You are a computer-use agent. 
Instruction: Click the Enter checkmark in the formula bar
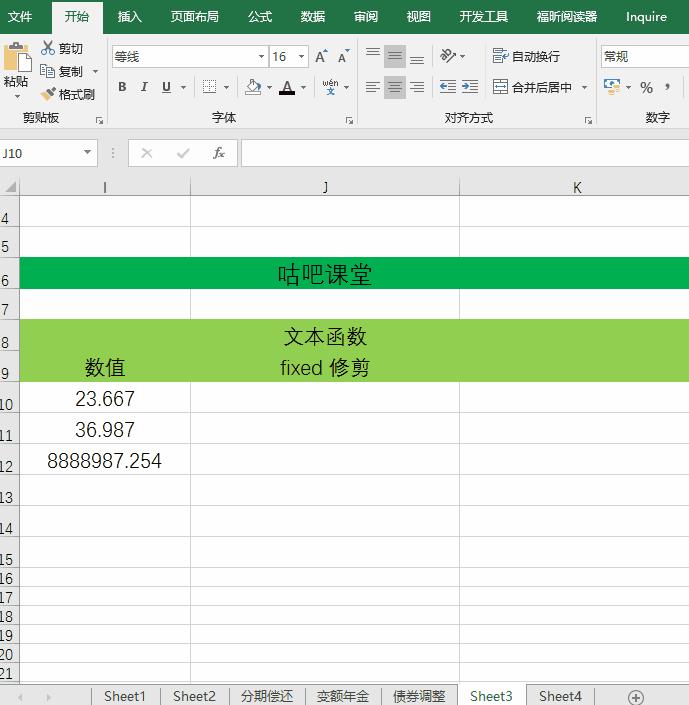183,153
